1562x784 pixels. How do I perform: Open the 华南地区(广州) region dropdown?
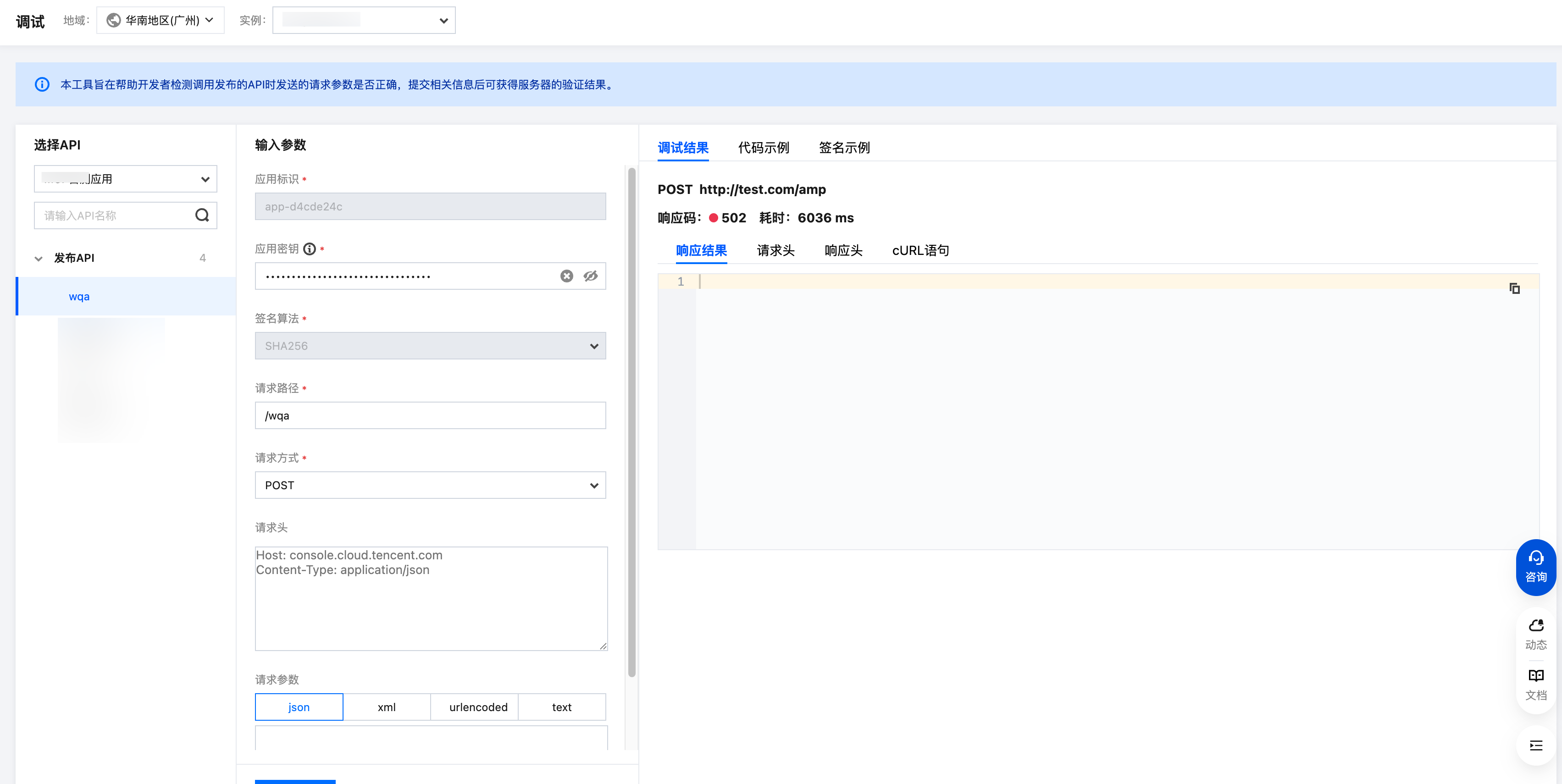(161, 21)
